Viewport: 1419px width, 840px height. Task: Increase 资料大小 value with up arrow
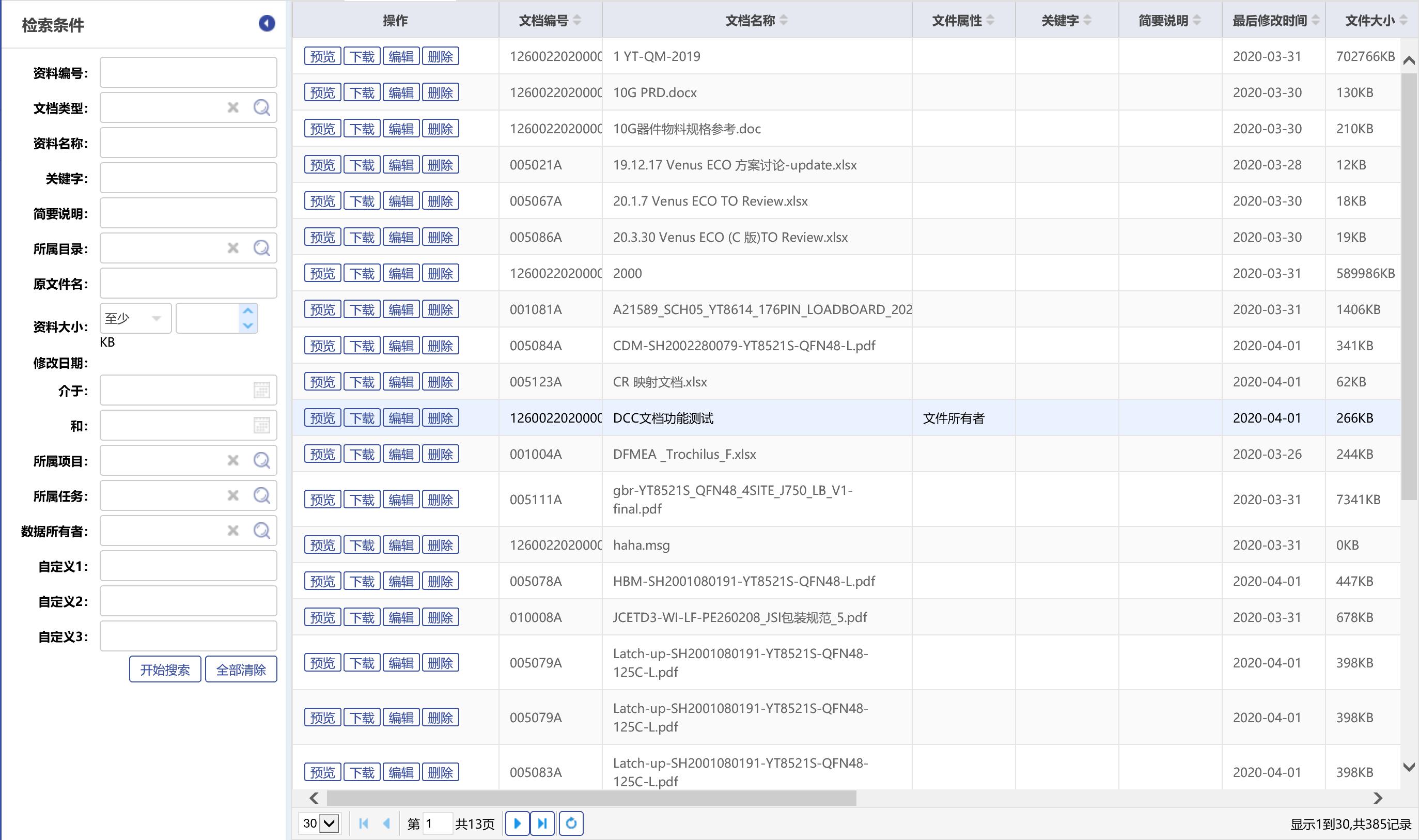[247, 311]
